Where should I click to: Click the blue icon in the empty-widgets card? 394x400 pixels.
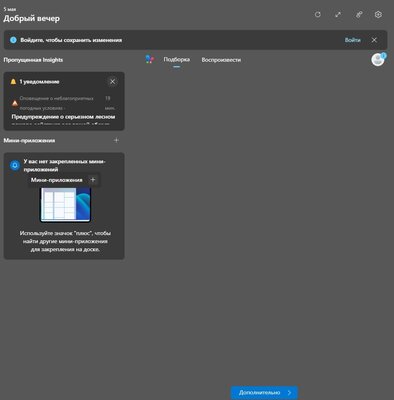pyautogui.click(x=15, y=165)
